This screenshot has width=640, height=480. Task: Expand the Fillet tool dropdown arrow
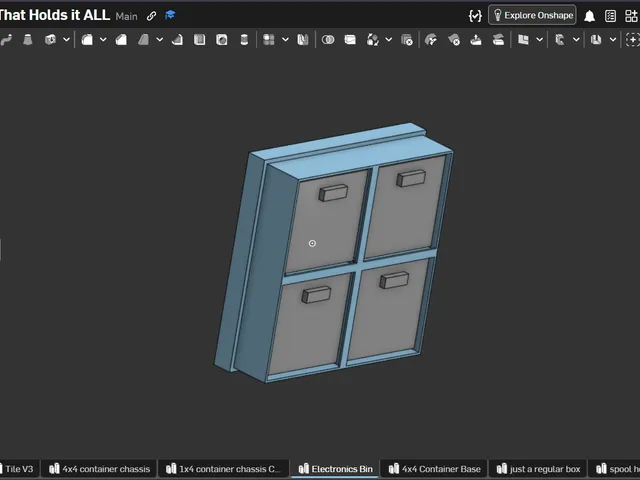103,40
